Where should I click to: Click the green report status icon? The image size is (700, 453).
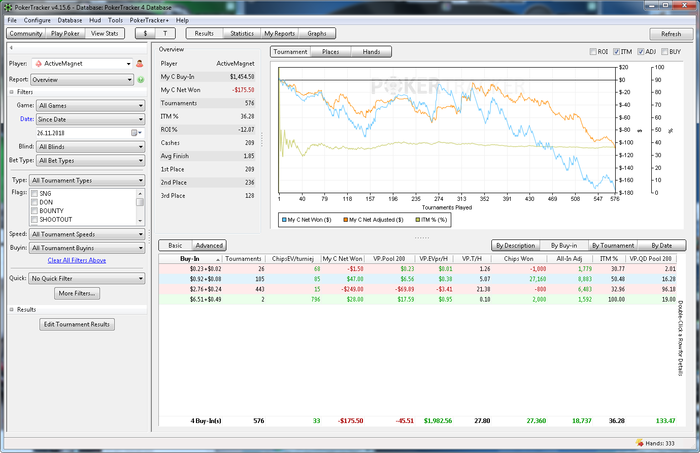pos(141,80)
